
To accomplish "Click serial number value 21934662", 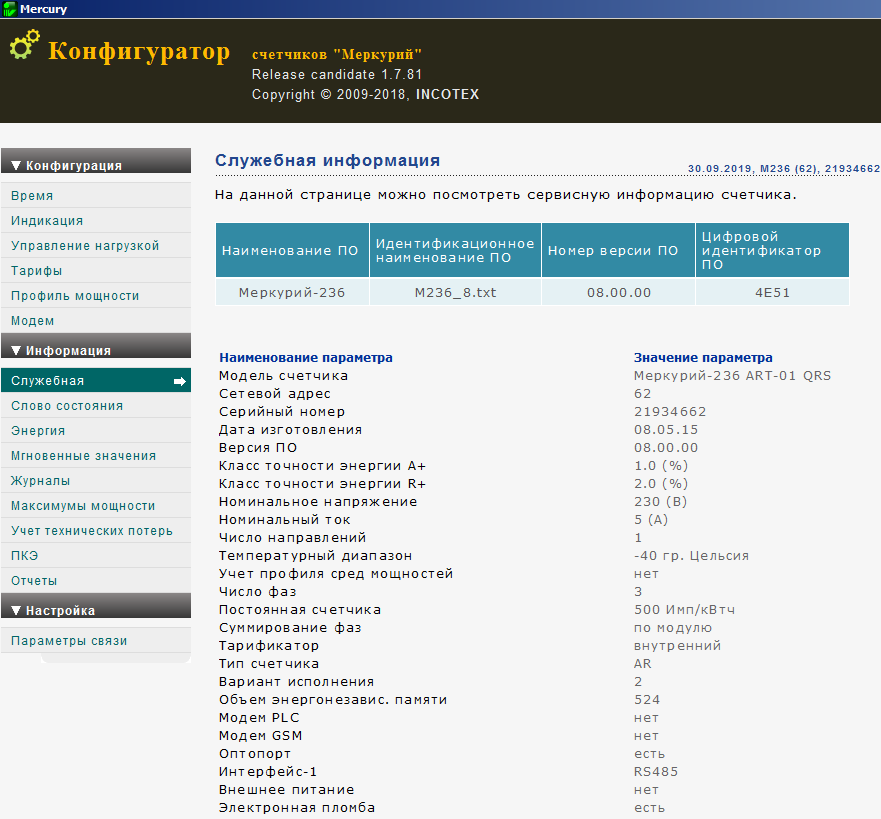I will [x=670, y=412].
